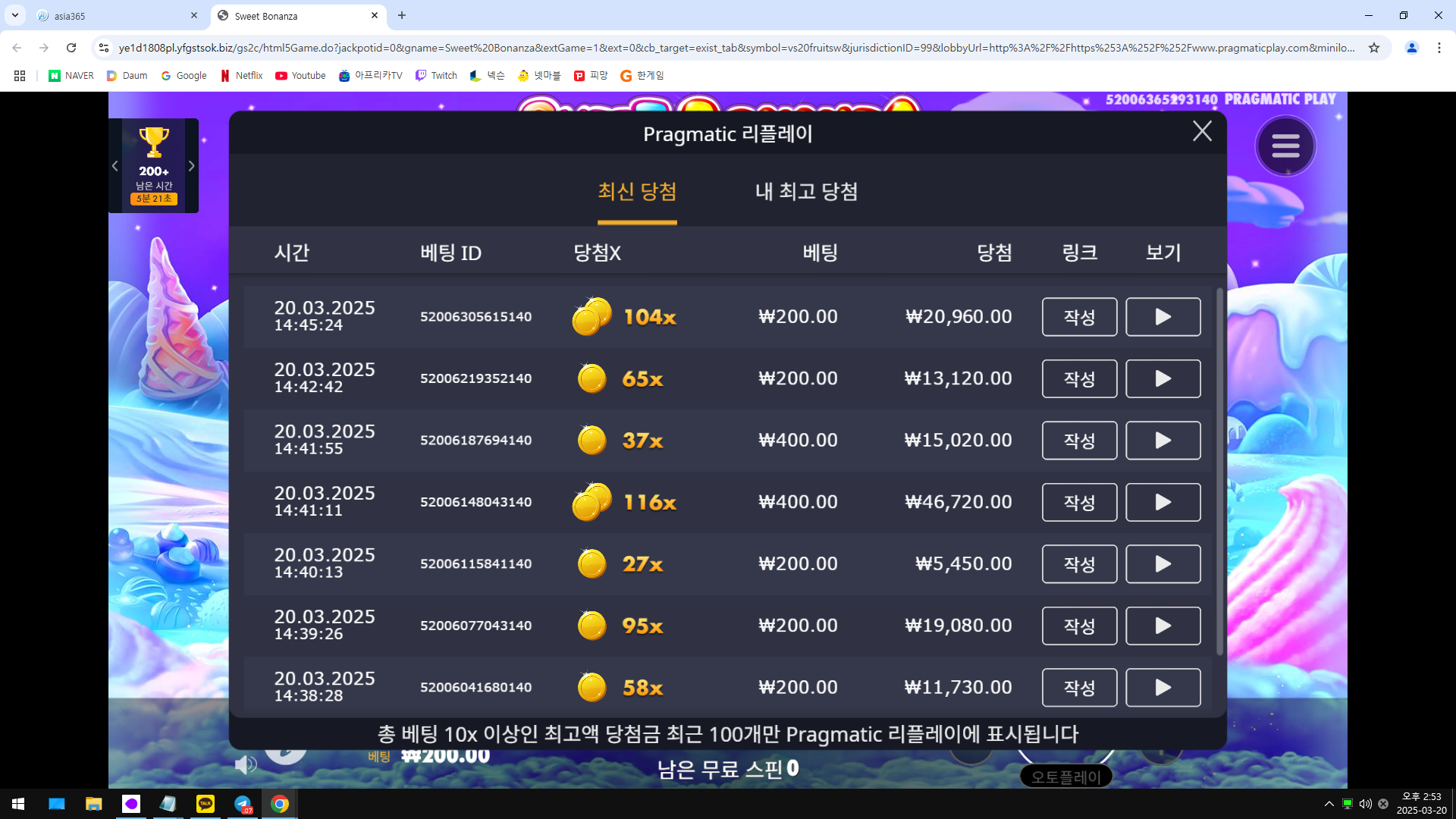Click the 116x double coin icon

591,501
